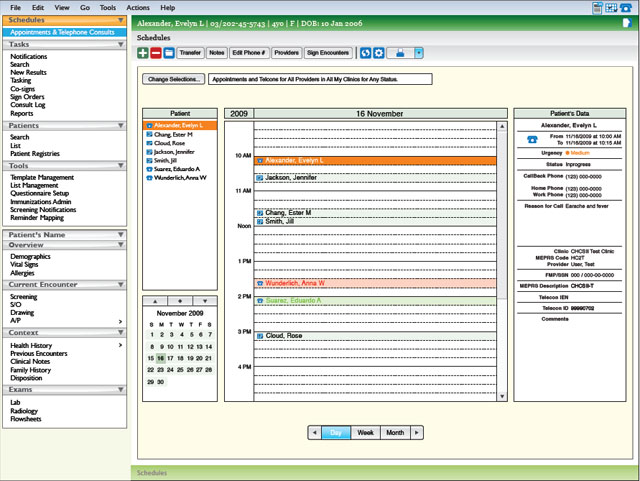The height and width of the screenshot is (481, 640).
Task: Click icon on Cloud, Rose calendar appointment
Action: 260,336
